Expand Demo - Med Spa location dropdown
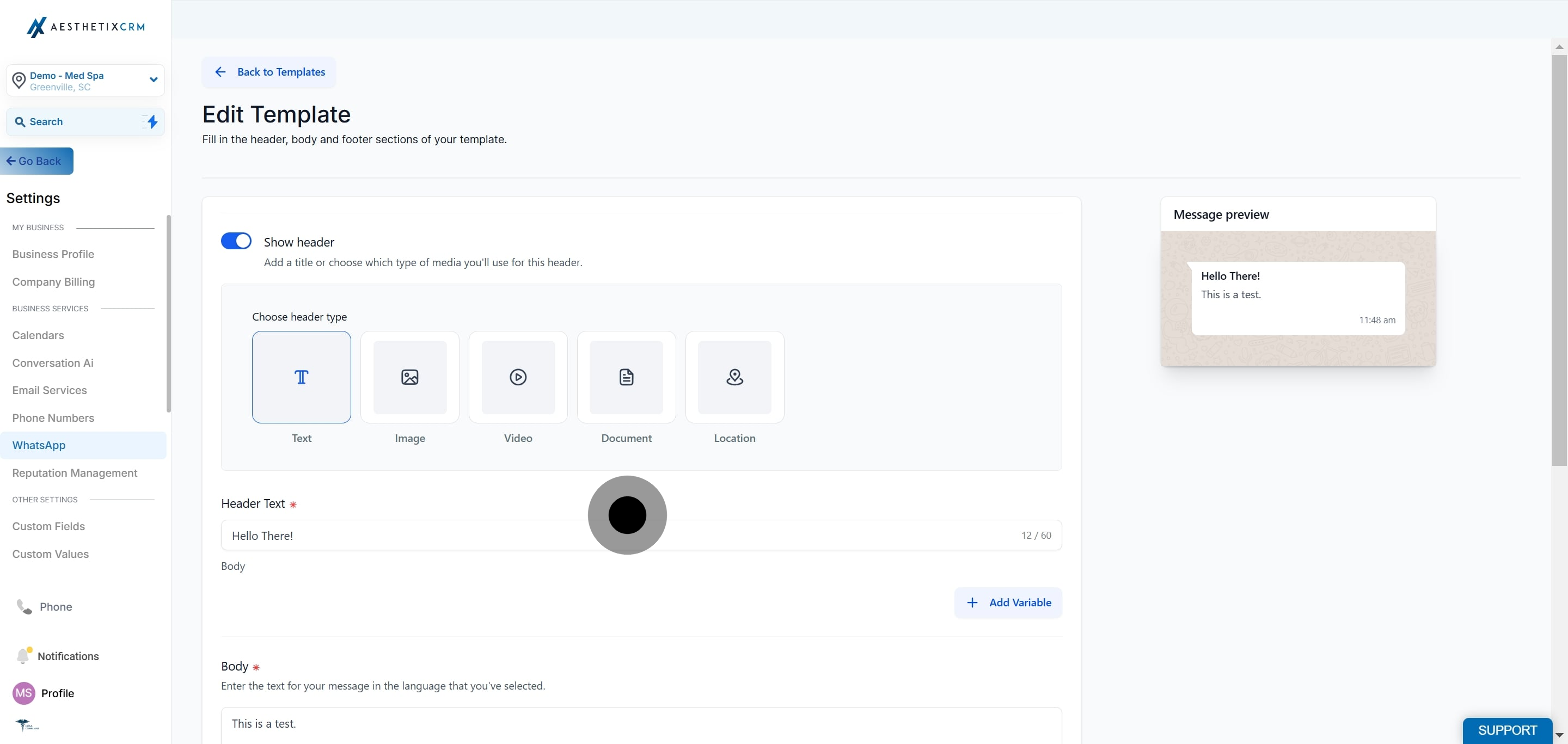The image size is (1568, 744). 154,79
